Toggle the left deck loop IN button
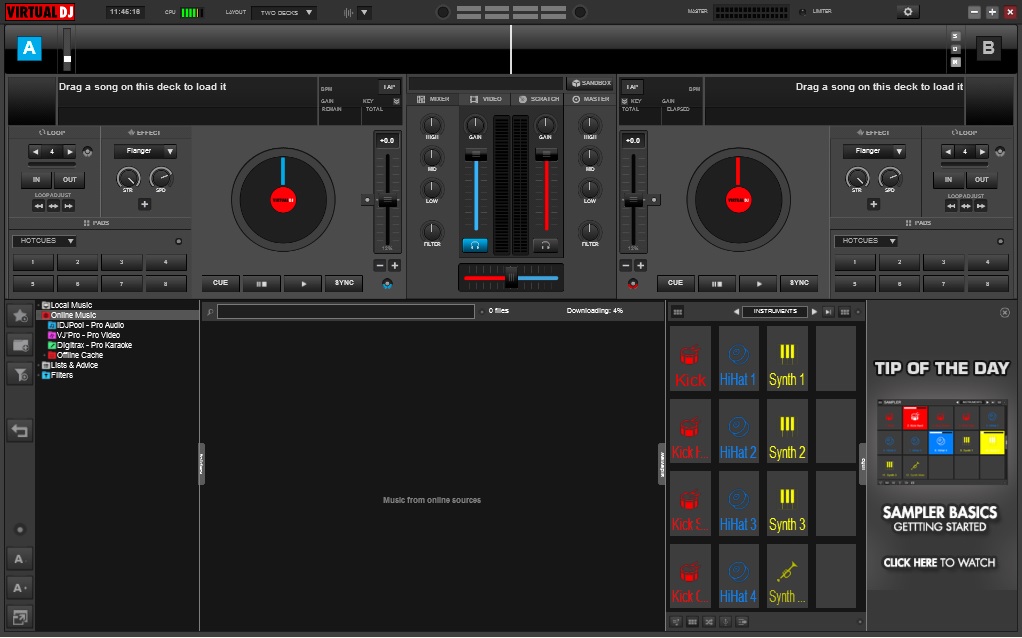The image size is (1022, 638). (x=36, y=180)
